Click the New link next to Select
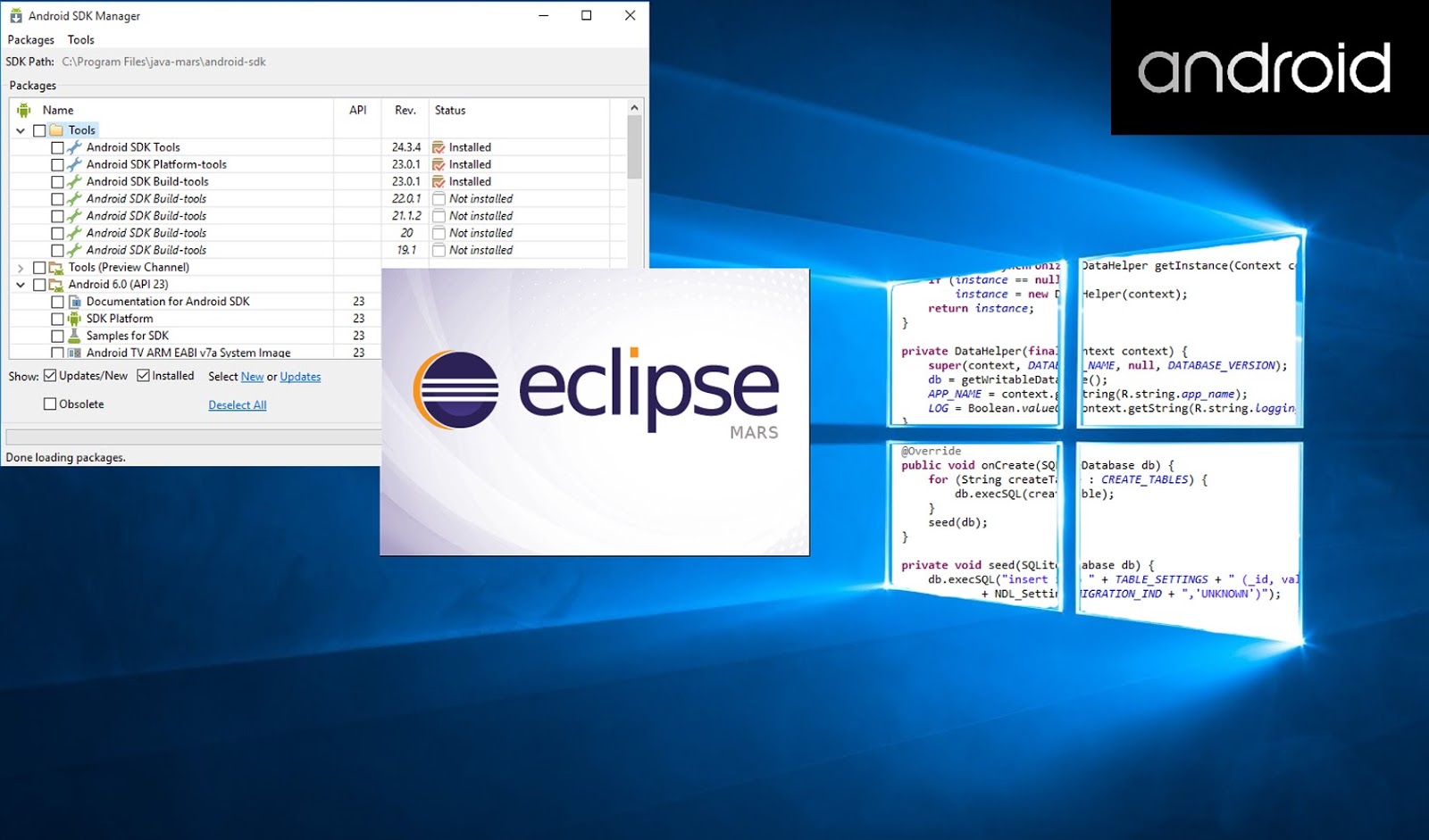 click(x=253, y=377)
